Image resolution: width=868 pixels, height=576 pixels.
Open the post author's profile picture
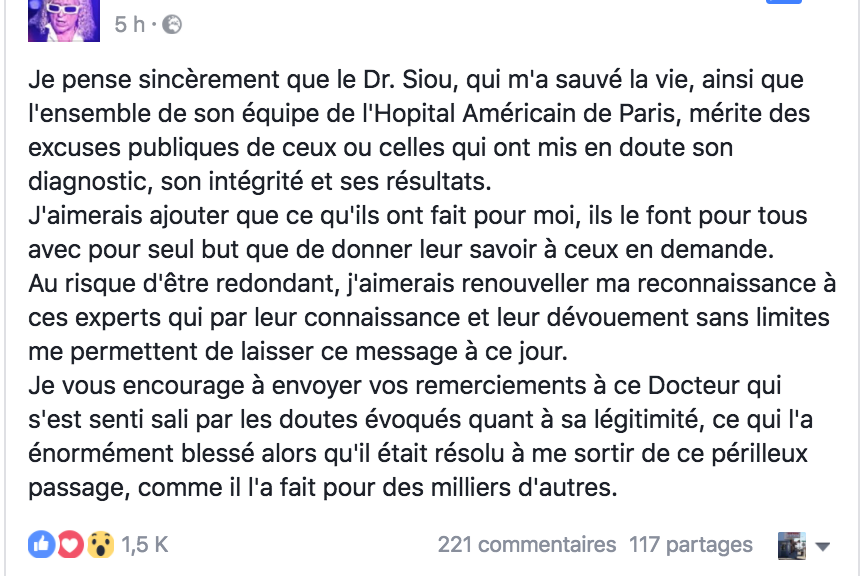pos(64,20)
